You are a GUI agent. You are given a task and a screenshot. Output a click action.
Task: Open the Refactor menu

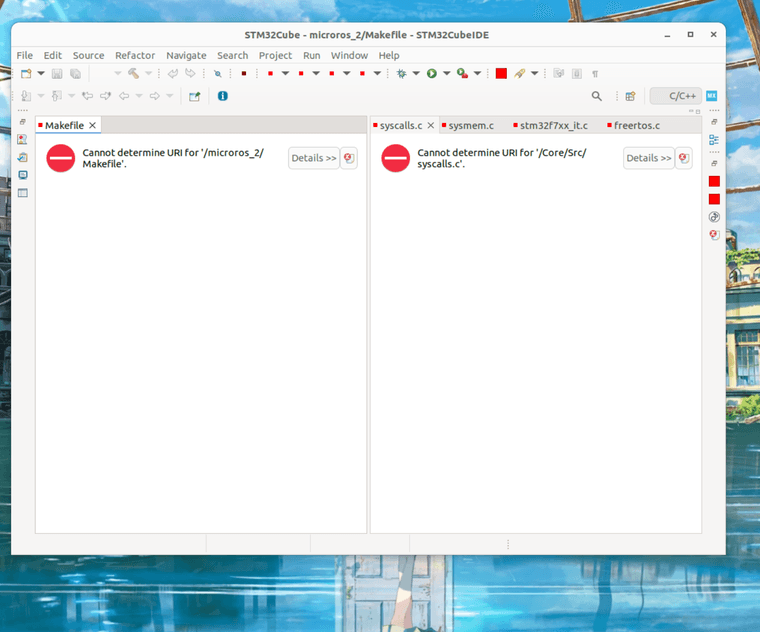tap(135, 55)
